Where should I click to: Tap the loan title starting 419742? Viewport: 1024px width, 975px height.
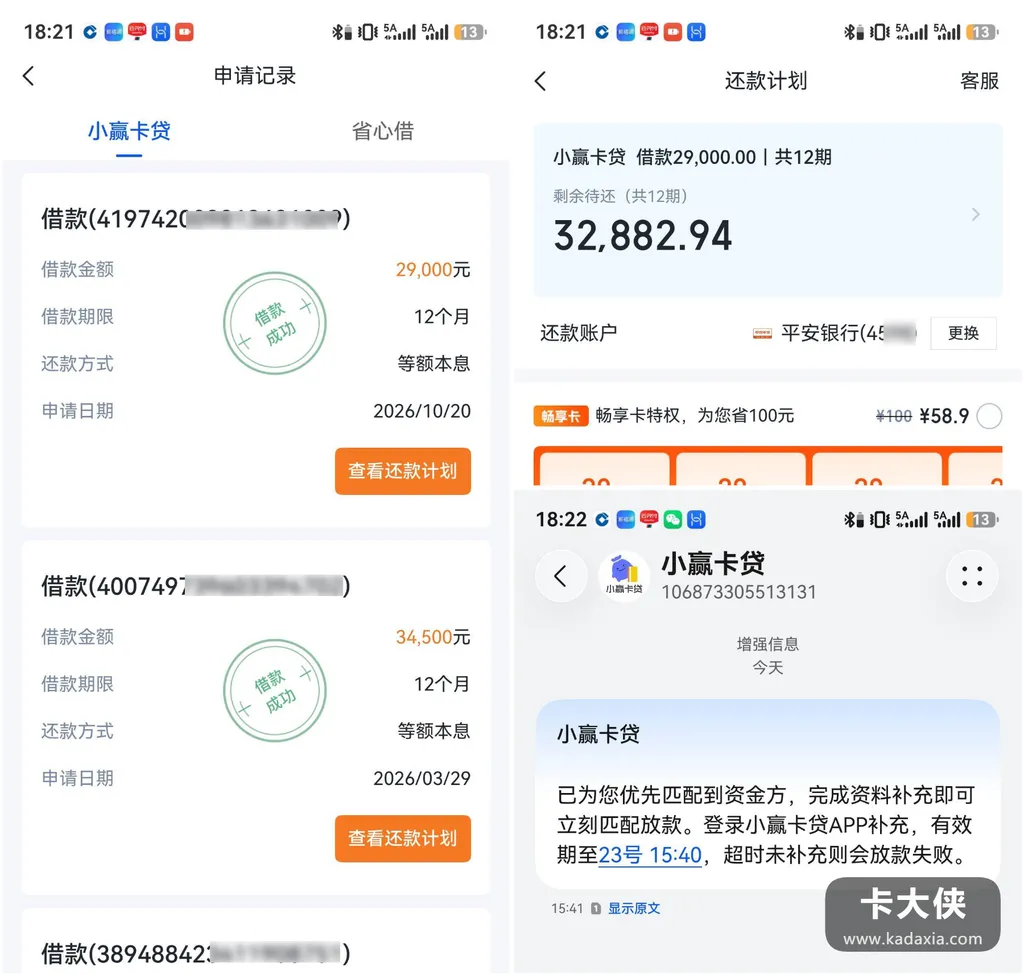click(x=196, y=219)
